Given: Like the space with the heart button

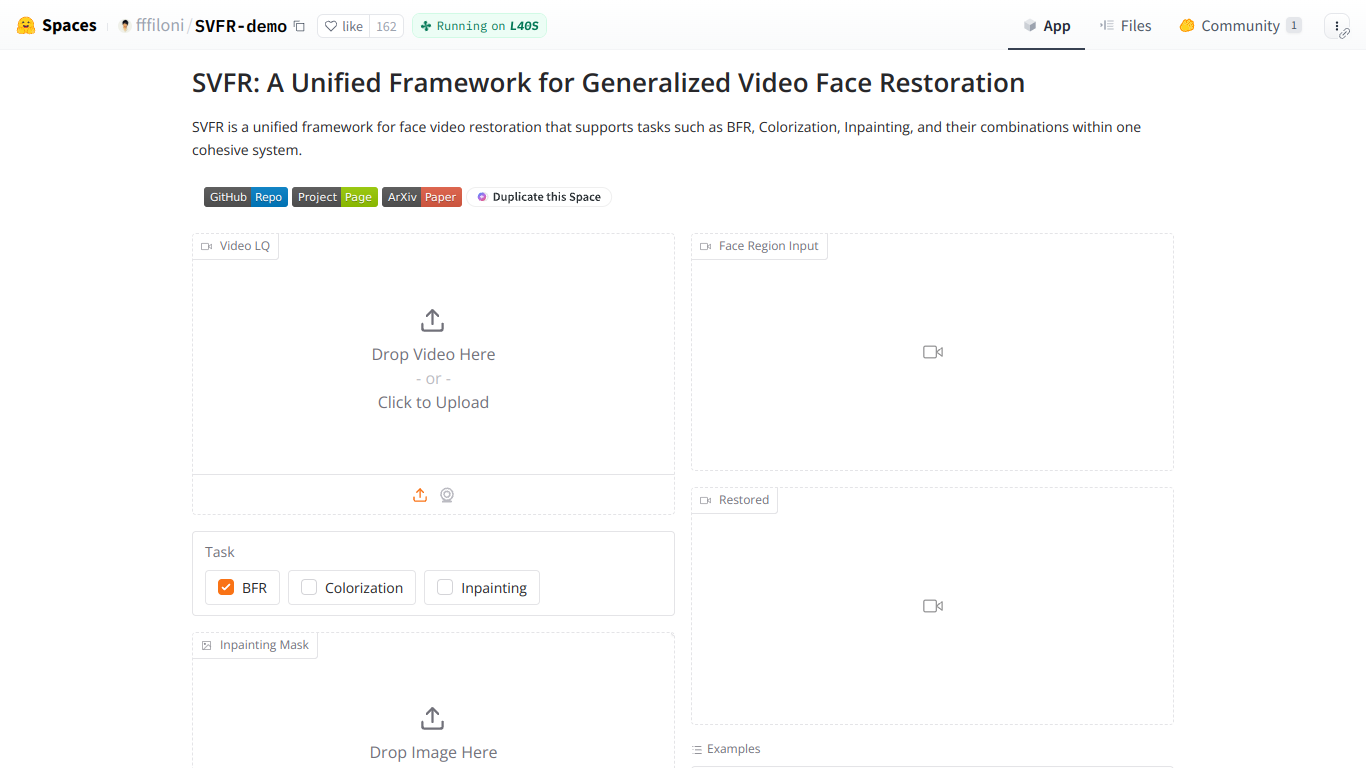Looking at the screenshot, I should point(344,26).
